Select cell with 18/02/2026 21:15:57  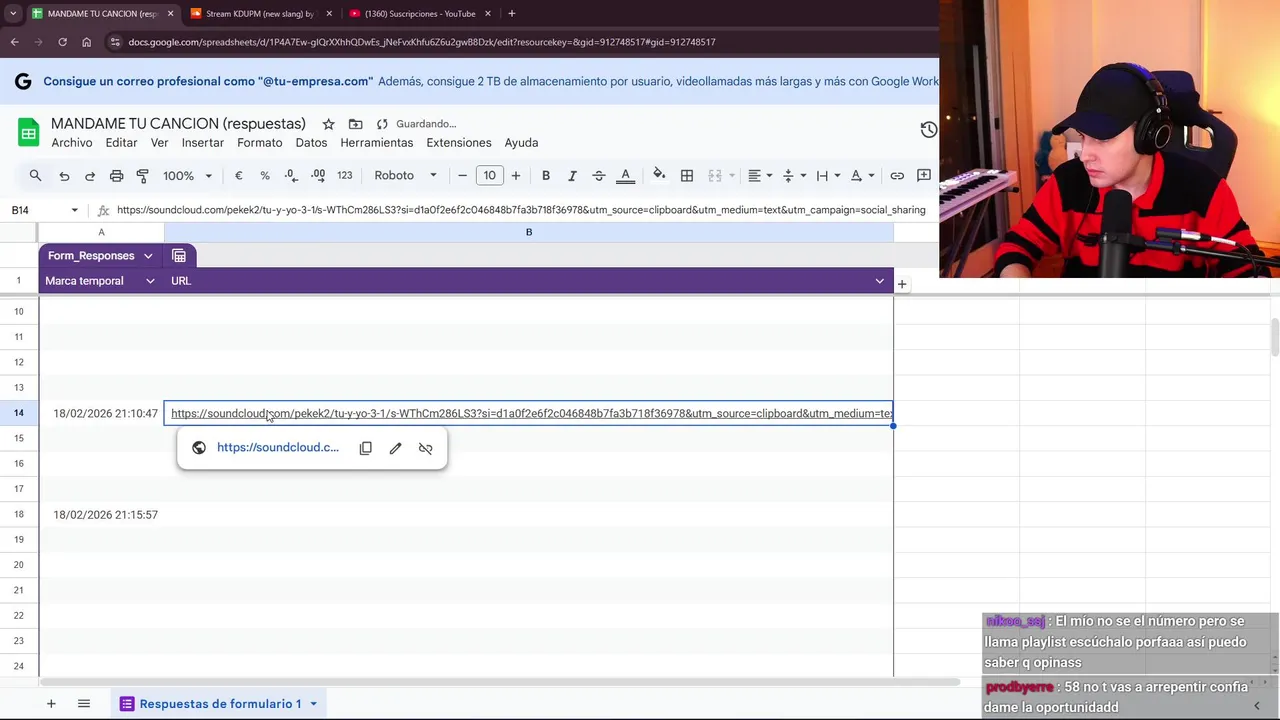[101, 514]
